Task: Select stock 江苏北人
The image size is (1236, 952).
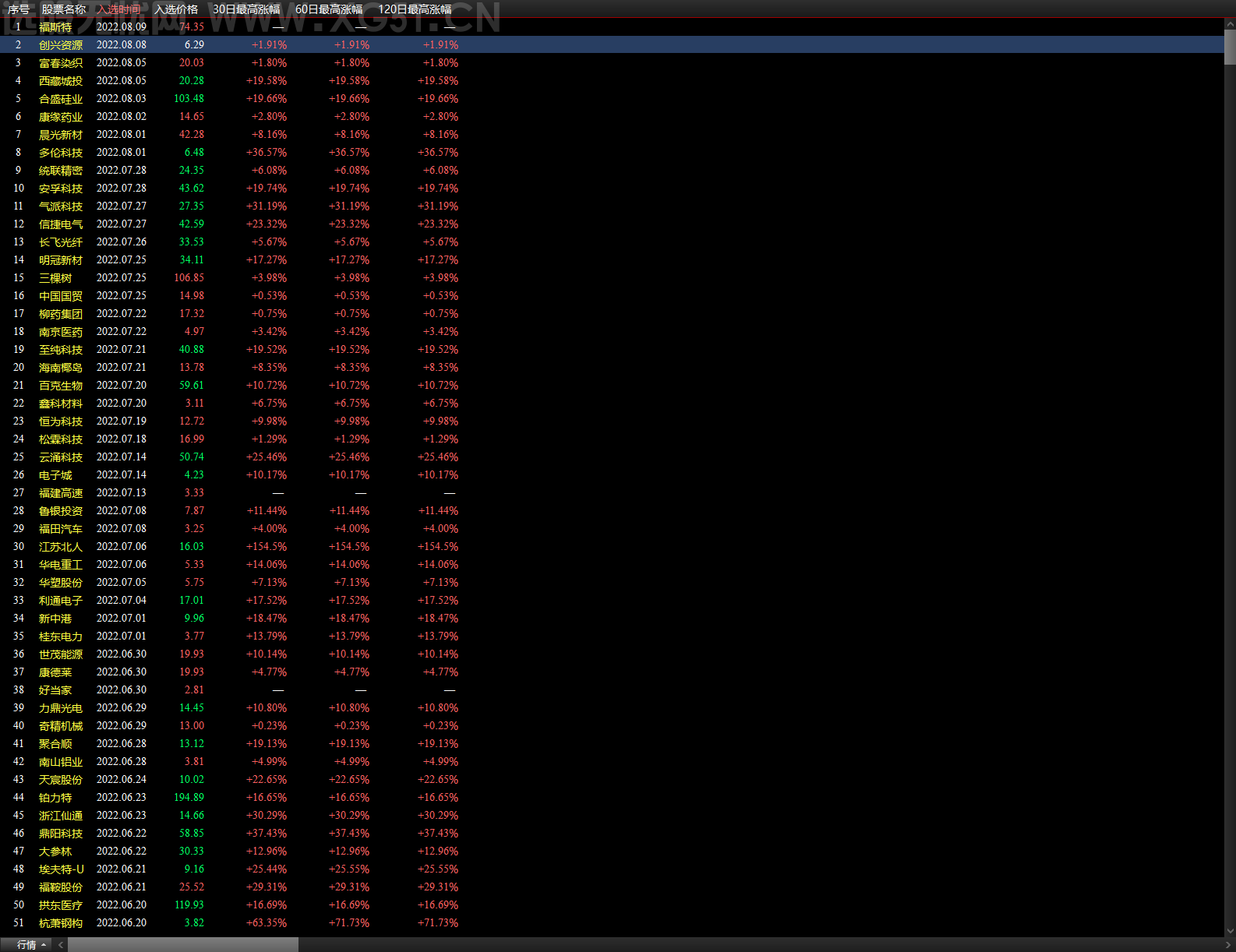Action: [x=61, y=547]
